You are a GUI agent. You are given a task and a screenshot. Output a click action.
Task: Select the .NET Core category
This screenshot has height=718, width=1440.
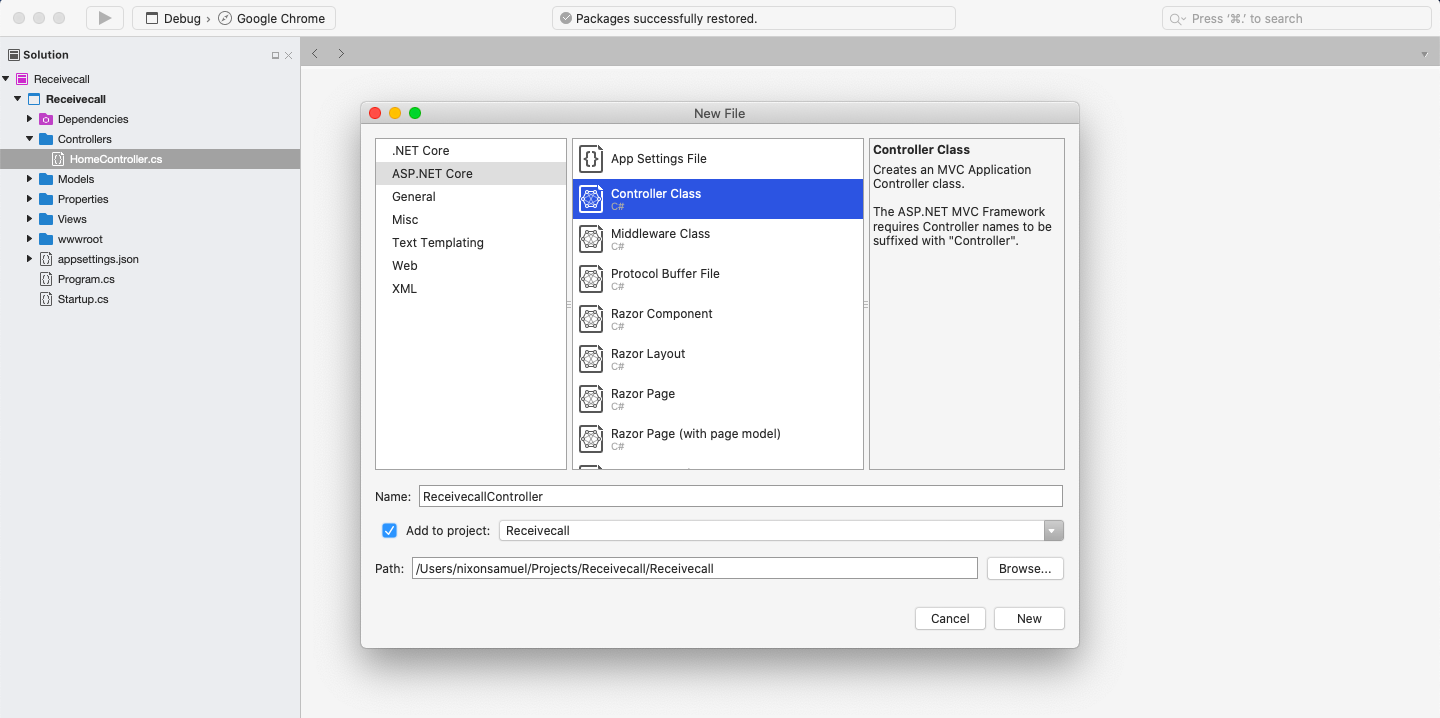[x=420, y=150]
